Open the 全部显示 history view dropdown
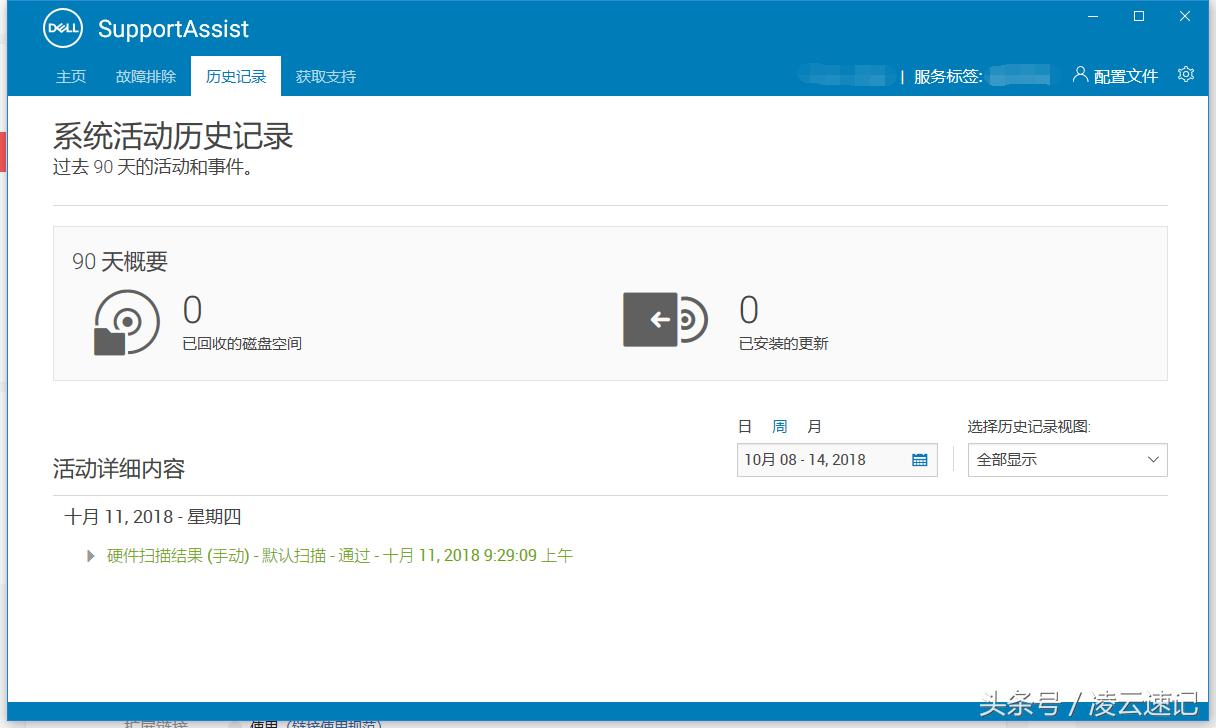This screenshot has width=1216, height=728. tap(1067, 459)
